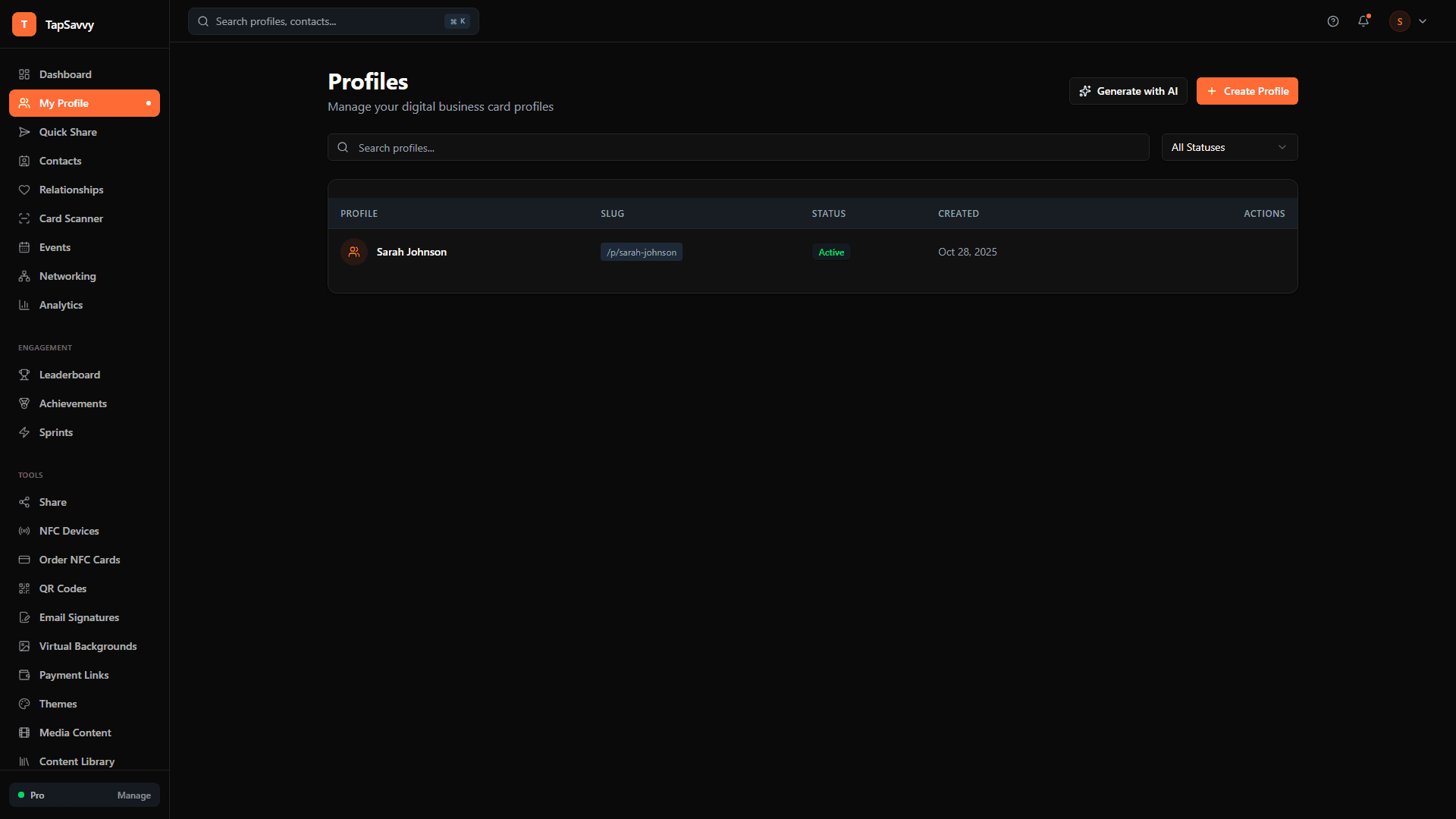Open the Email Signatures tool
This screenshot has height=819, width=1456.
pyautogui.click(x=79, y=617)
